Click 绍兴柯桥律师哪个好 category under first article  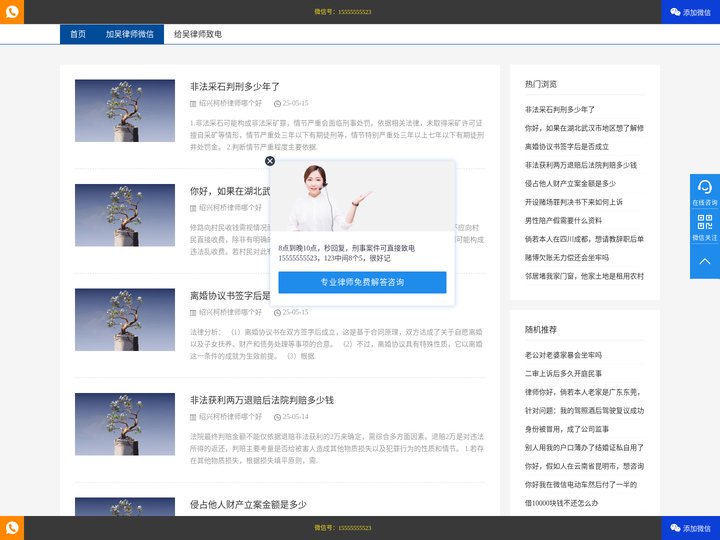coord(230,103)
